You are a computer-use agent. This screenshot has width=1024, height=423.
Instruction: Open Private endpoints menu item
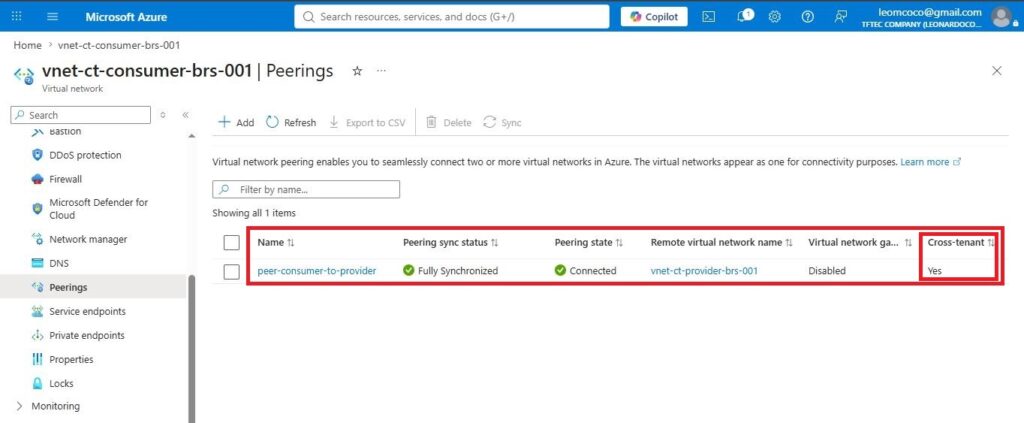click(x=87, y=336)
